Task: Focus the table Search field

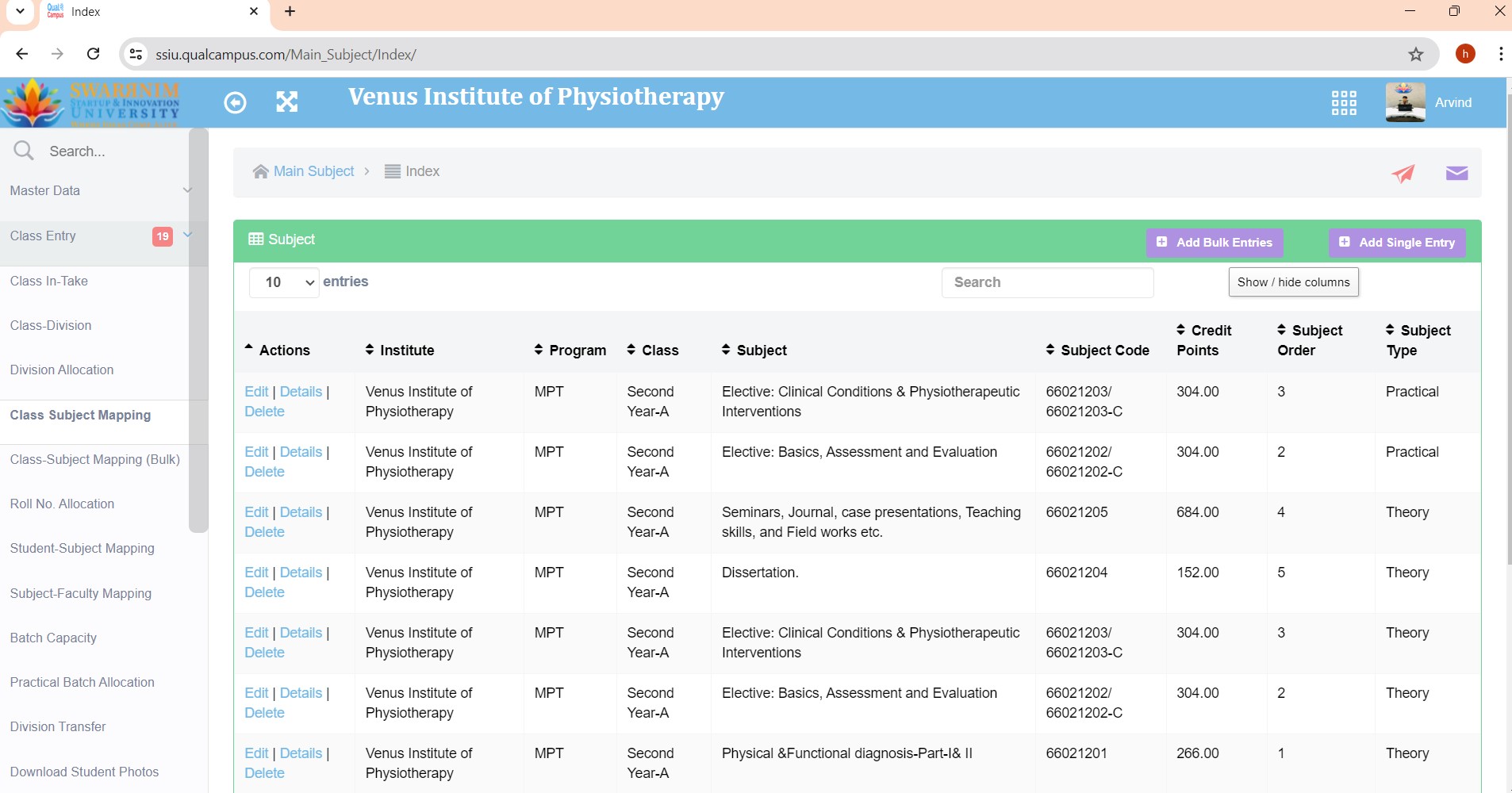Action: tap(1047, 282)
